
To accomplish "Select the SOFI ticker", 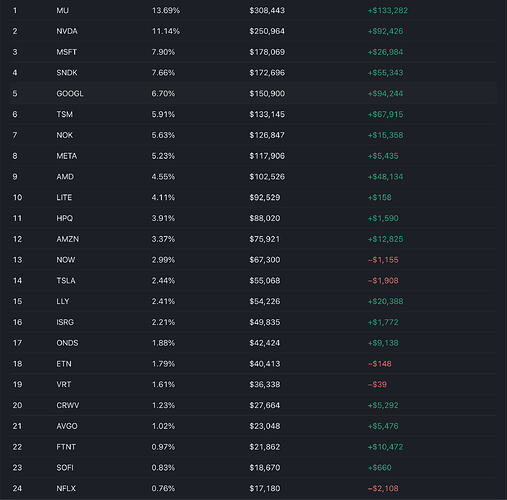I will (x=65, y=468).
